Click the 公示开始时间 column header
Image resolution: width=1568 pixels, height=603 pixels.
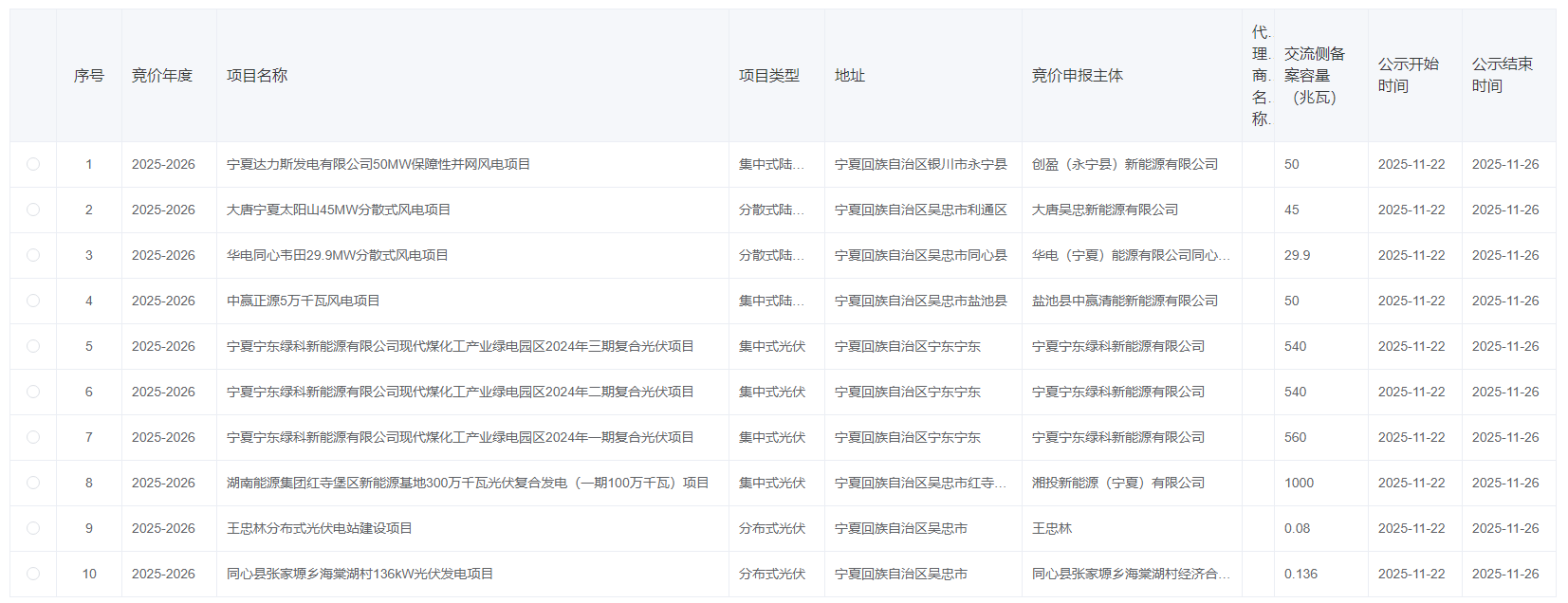tap(1409, 75)
